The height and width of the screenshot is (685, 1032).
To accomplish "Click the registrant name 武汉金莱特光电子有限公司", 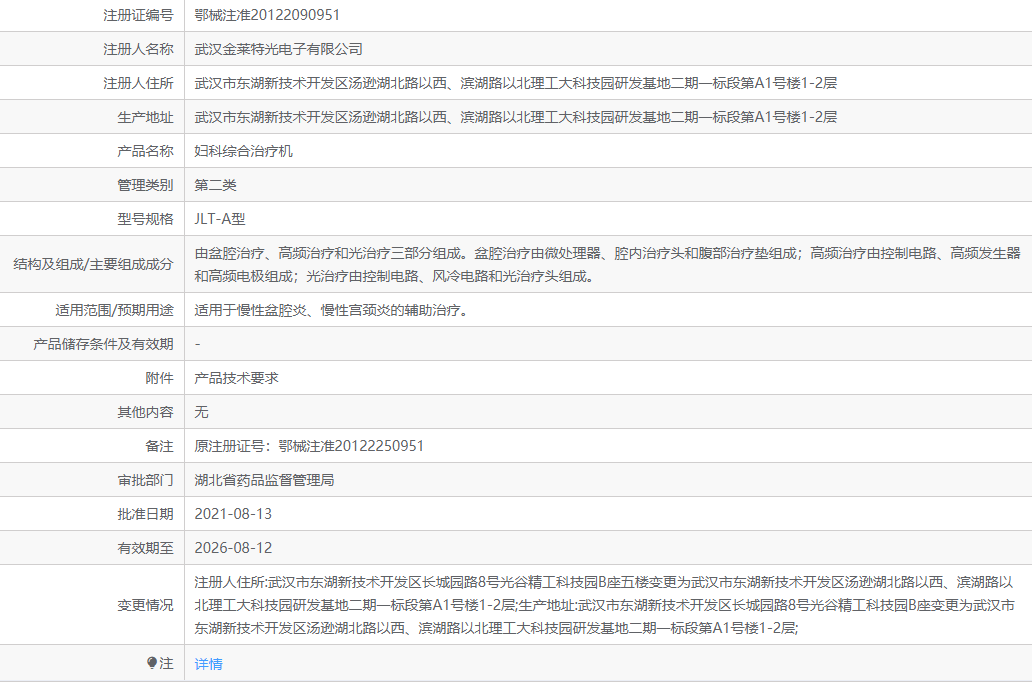I will point(278,49).
